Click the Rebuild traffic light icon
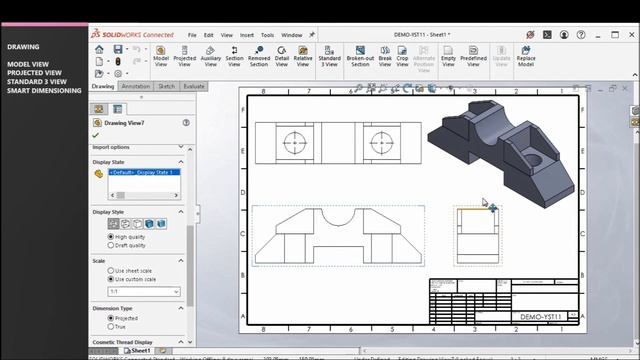The width and height of the screenshot is (640, 360). point(118,62)
